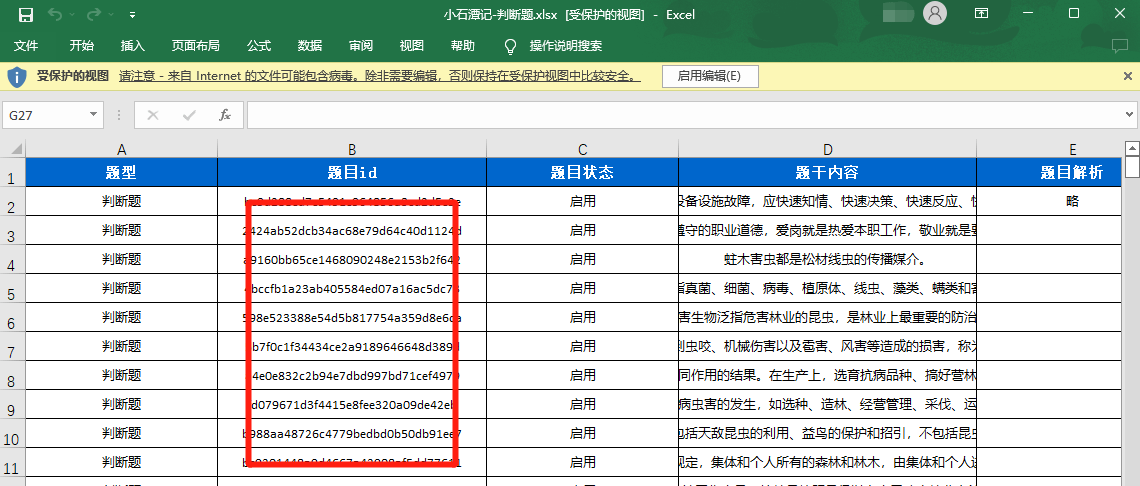Click the Redo arrow icon
The image size is (1140, 486).
[94, 15]
